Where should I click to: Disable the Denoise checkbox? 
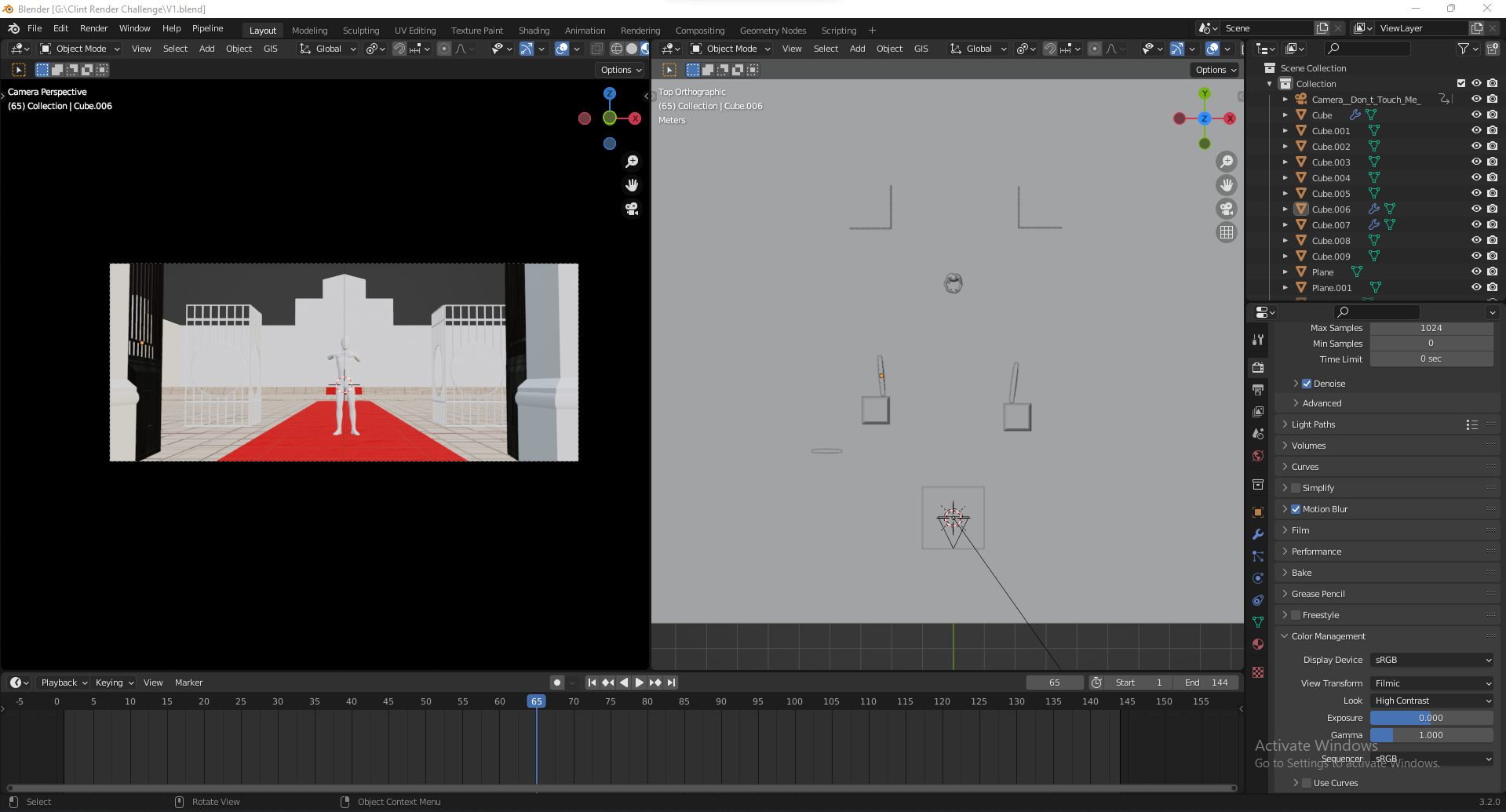1307,384
